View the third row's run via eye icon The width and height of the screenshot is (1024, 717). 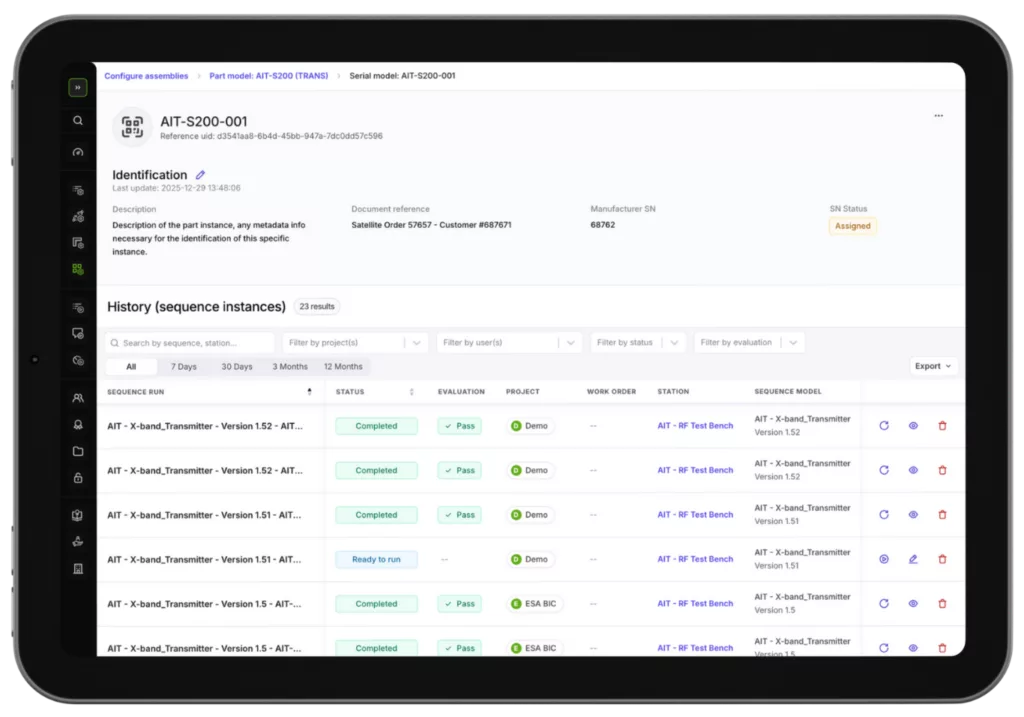(913, 515)
